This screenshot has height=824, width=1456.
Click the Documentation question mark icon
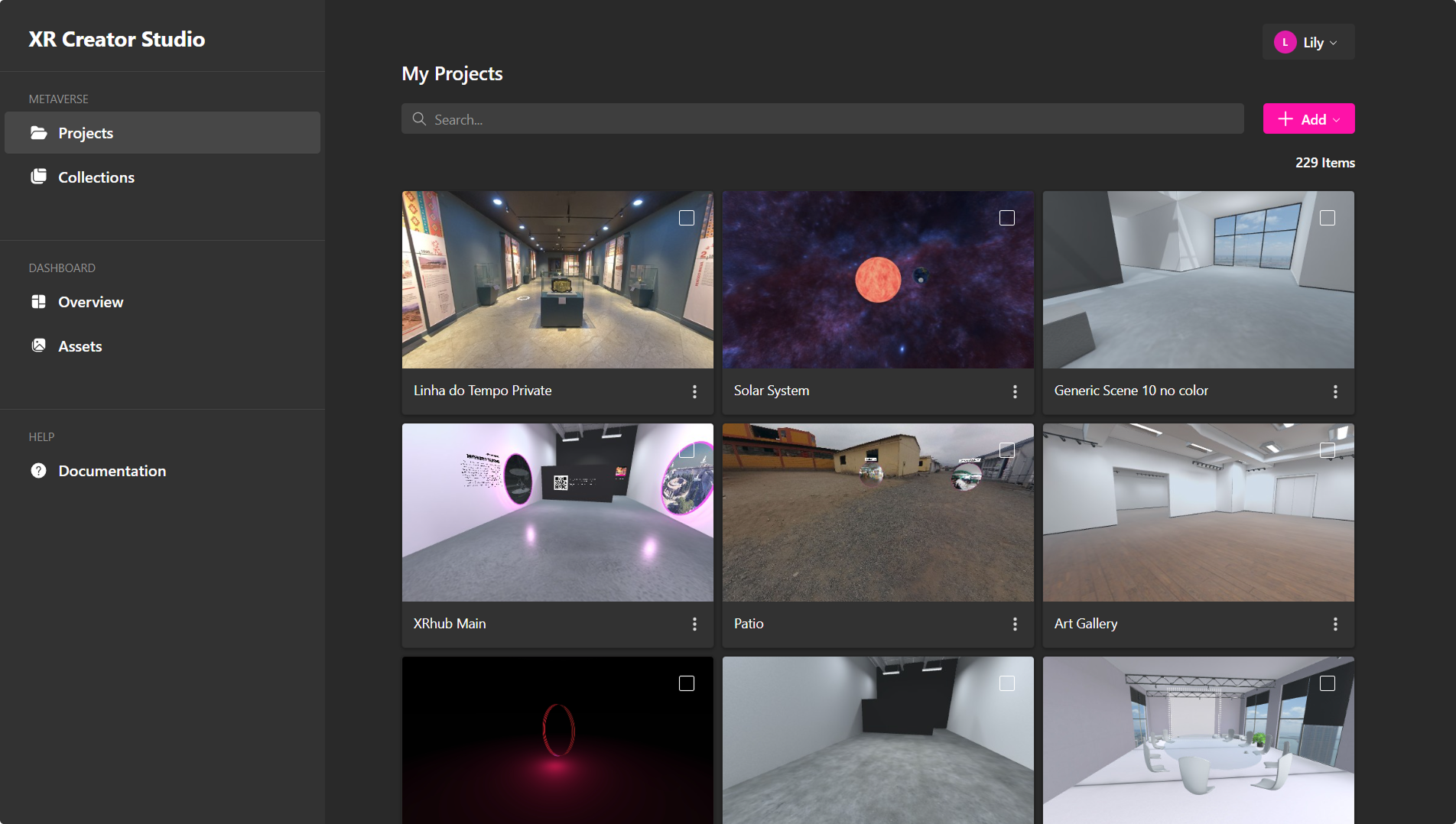pyautogui.click(x=38, y=471)
